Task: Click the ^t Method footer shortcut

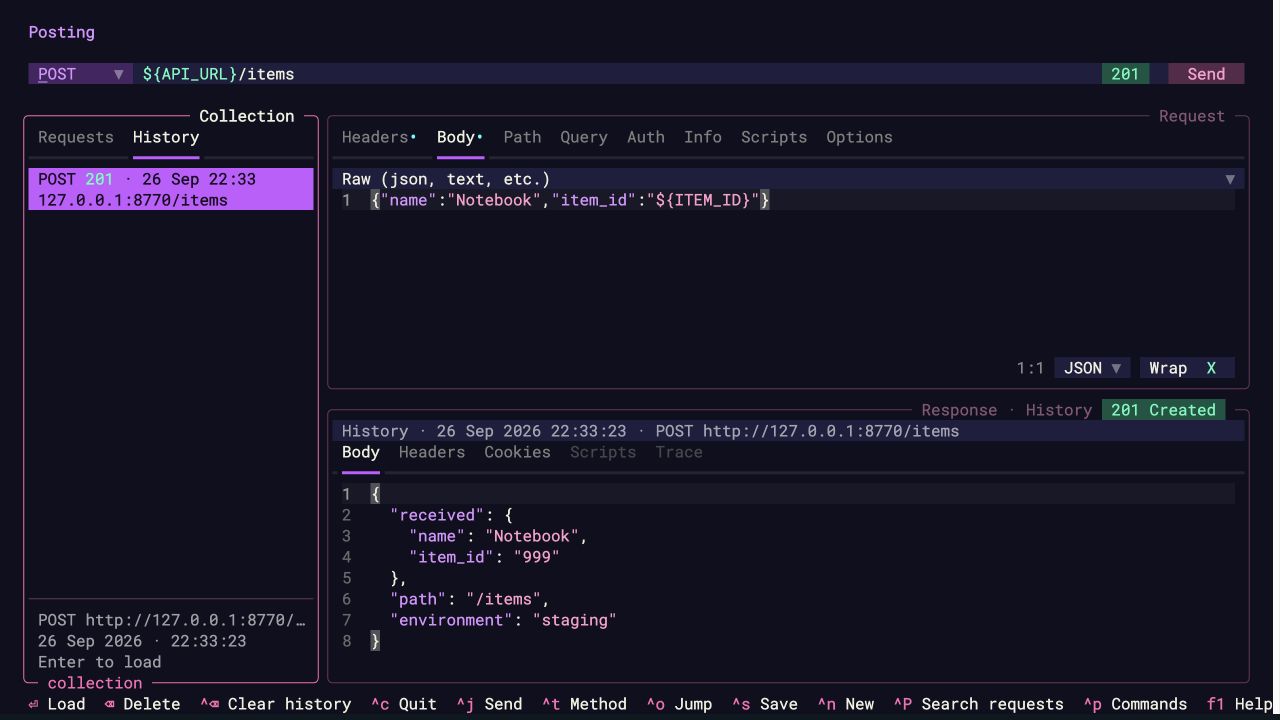Action: click(x=584, y=704)
